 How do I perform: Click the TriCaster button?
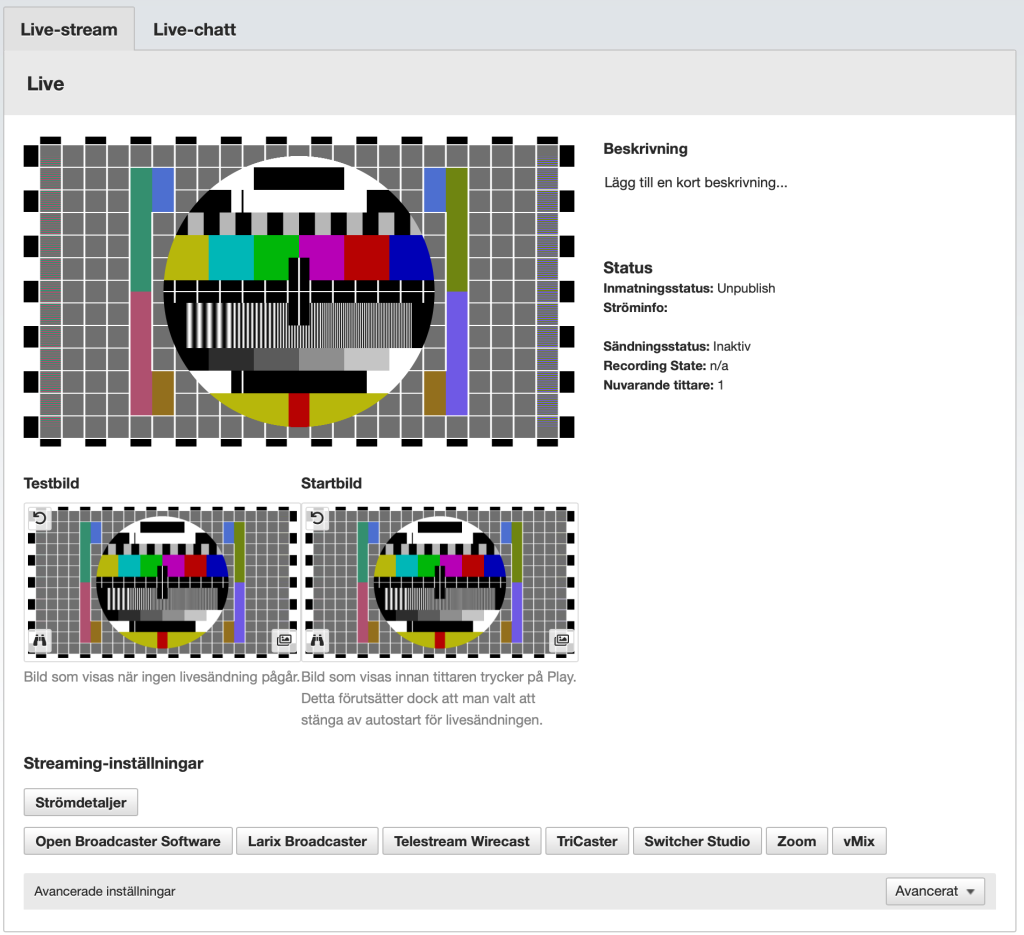pyautogui.click(x=587, y=841)
